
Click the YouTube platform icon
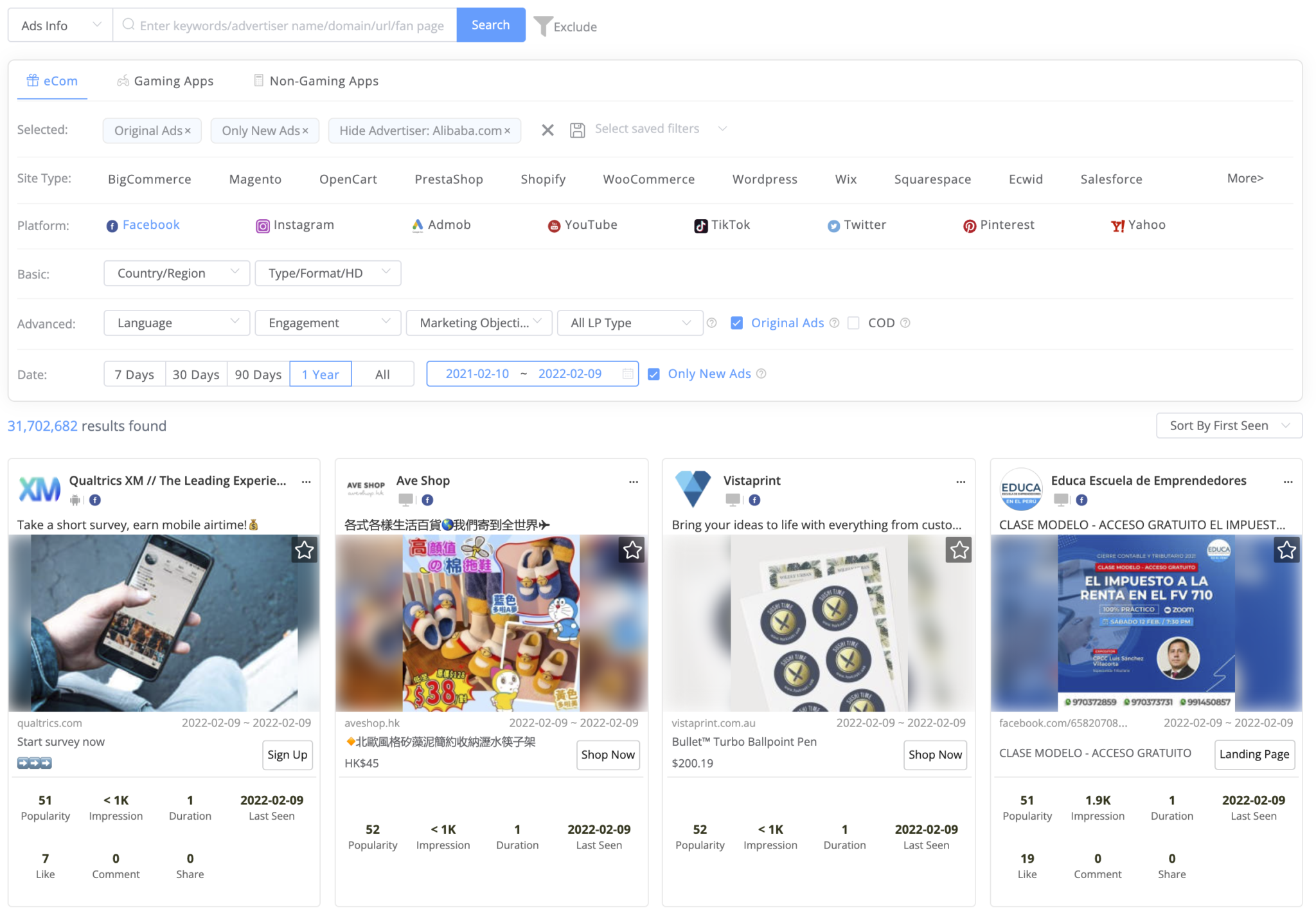pos(582,225)
